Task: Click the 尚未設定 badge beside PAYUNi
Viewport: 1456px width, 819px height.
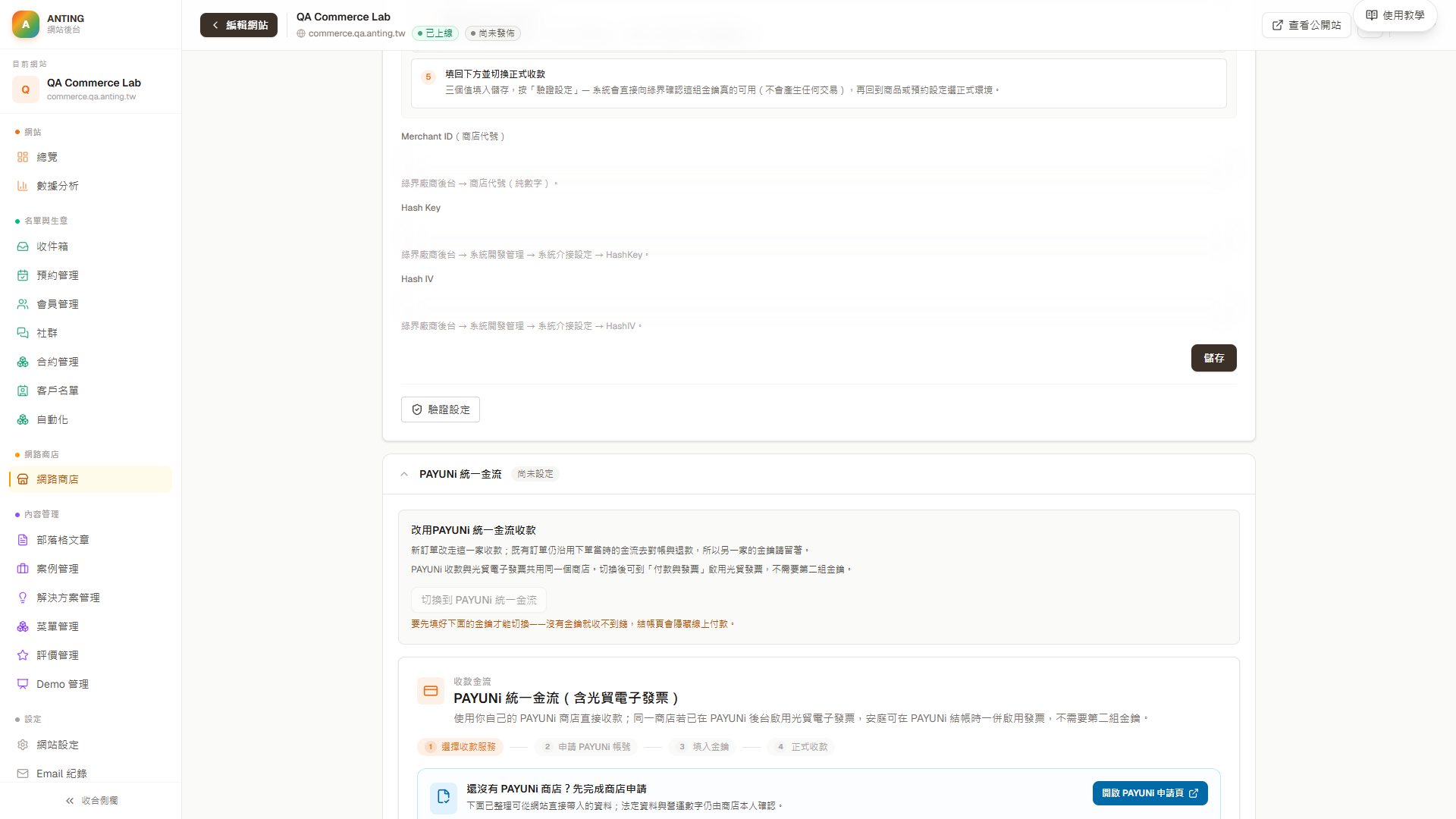Action: point(535,474)
